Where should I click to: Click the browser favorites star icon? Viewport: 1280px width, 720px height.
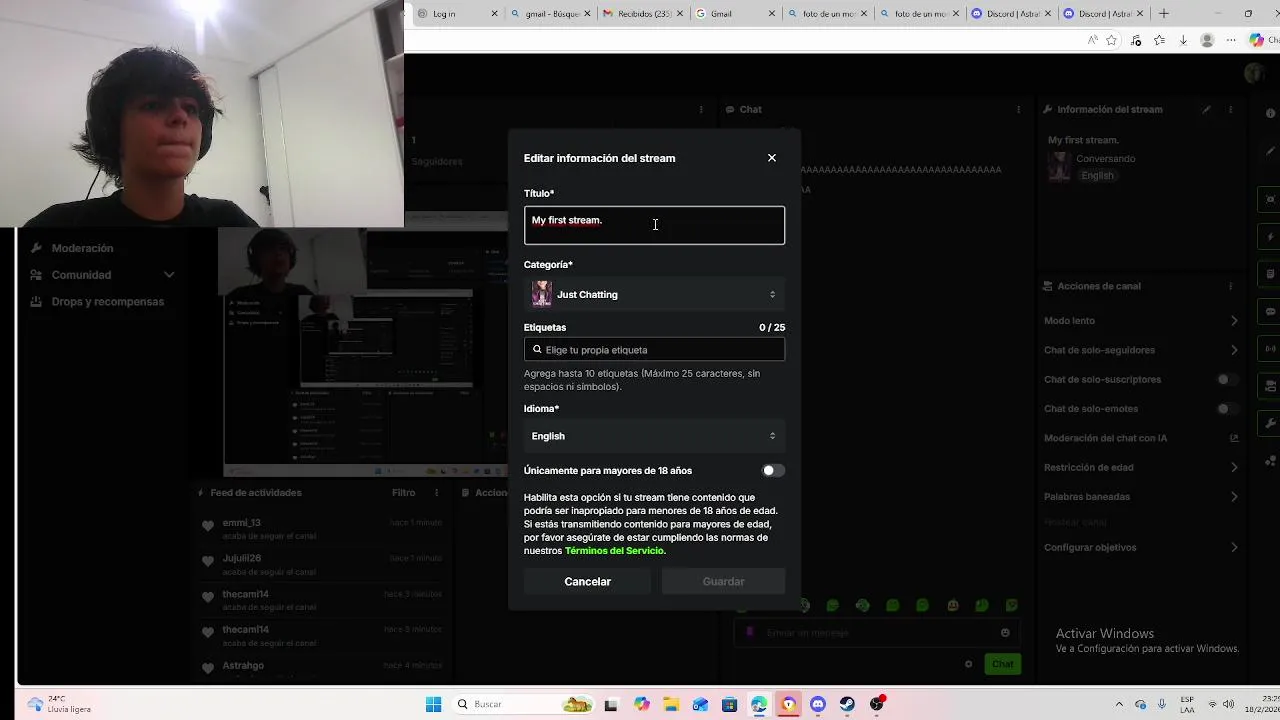pos(1159,41)
